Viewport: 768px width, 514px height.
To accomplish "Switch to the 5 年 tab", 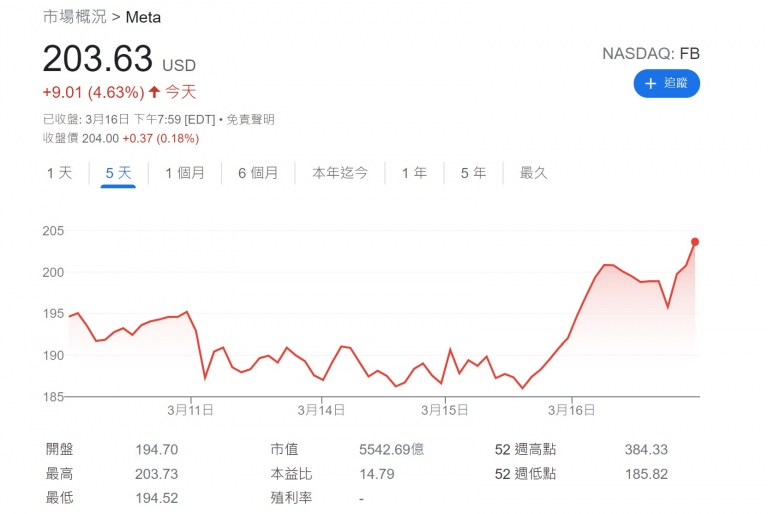I will [473, 173].
